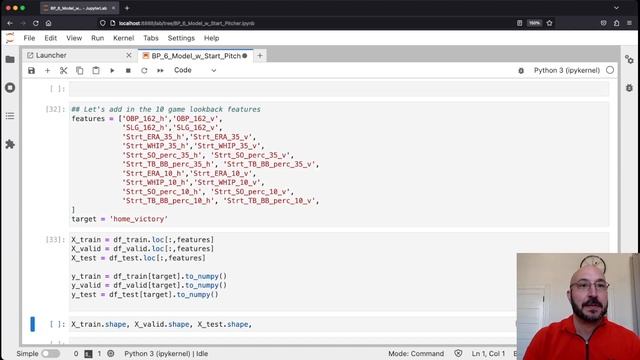Viewport: 640px width, 360px height.
Task: Open Running Terminals and Kernels sidebar
Action: point(10,88)
